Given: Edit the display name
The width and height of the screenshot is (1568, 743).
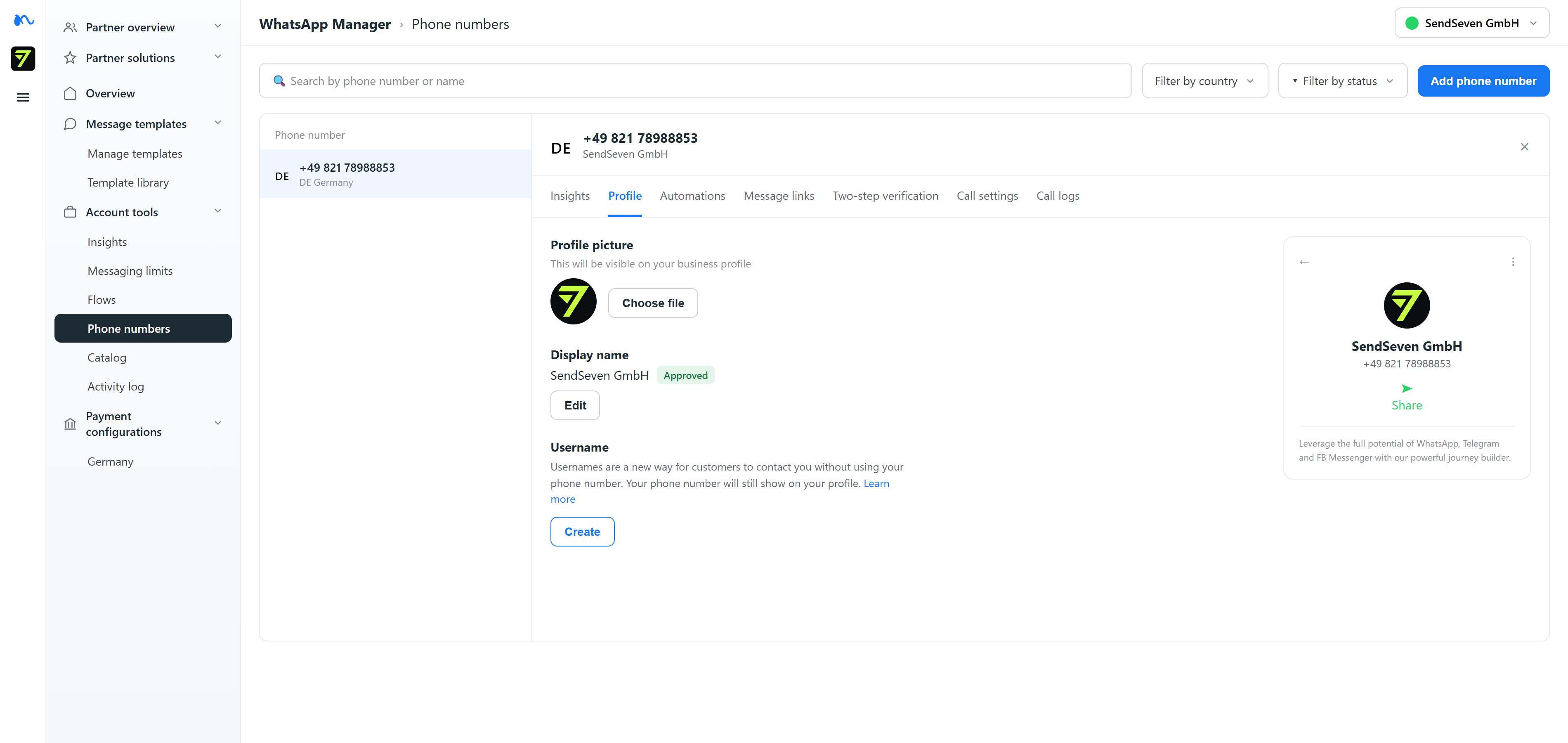Looking at the screenshot, I should point(575,405).
